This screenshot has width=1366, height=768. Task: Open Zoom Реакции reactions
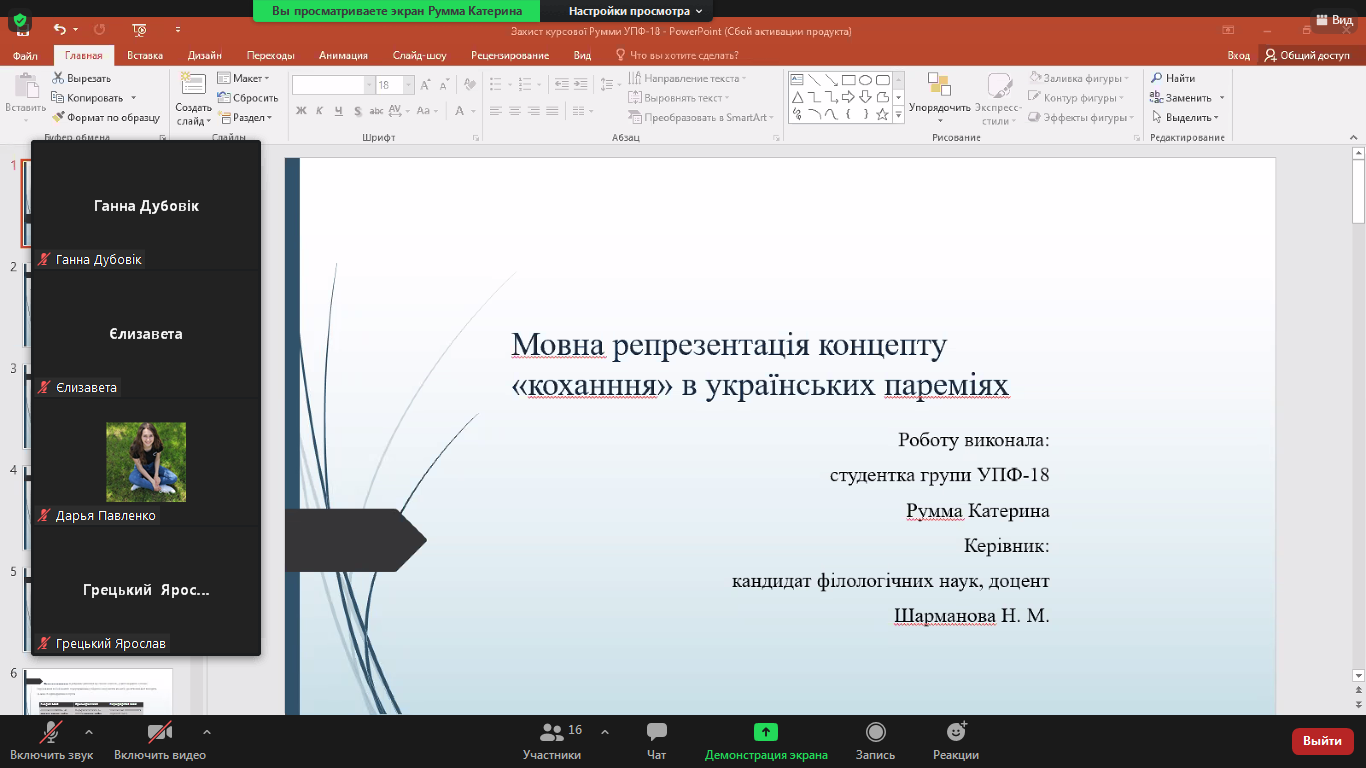956,740
